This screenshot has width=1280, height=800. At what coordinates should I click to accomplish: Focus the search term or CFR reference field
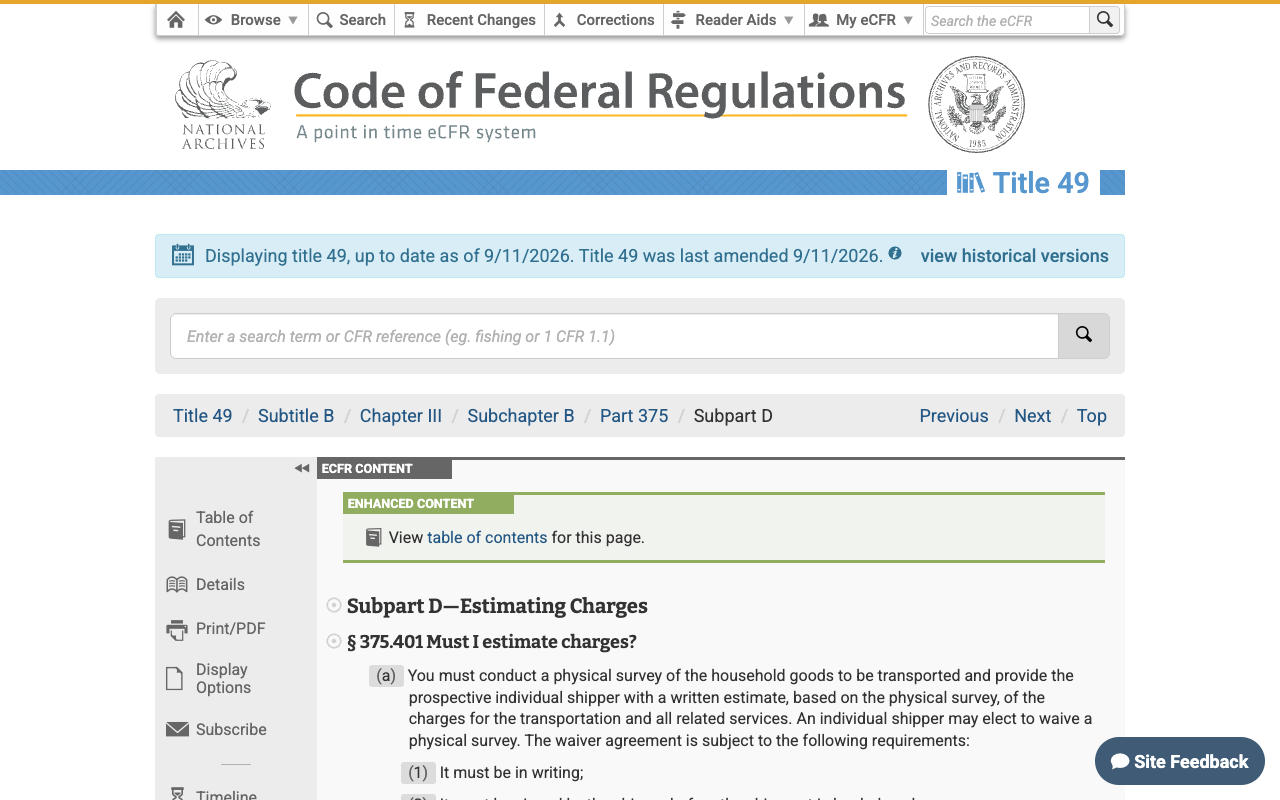point(614,336)
